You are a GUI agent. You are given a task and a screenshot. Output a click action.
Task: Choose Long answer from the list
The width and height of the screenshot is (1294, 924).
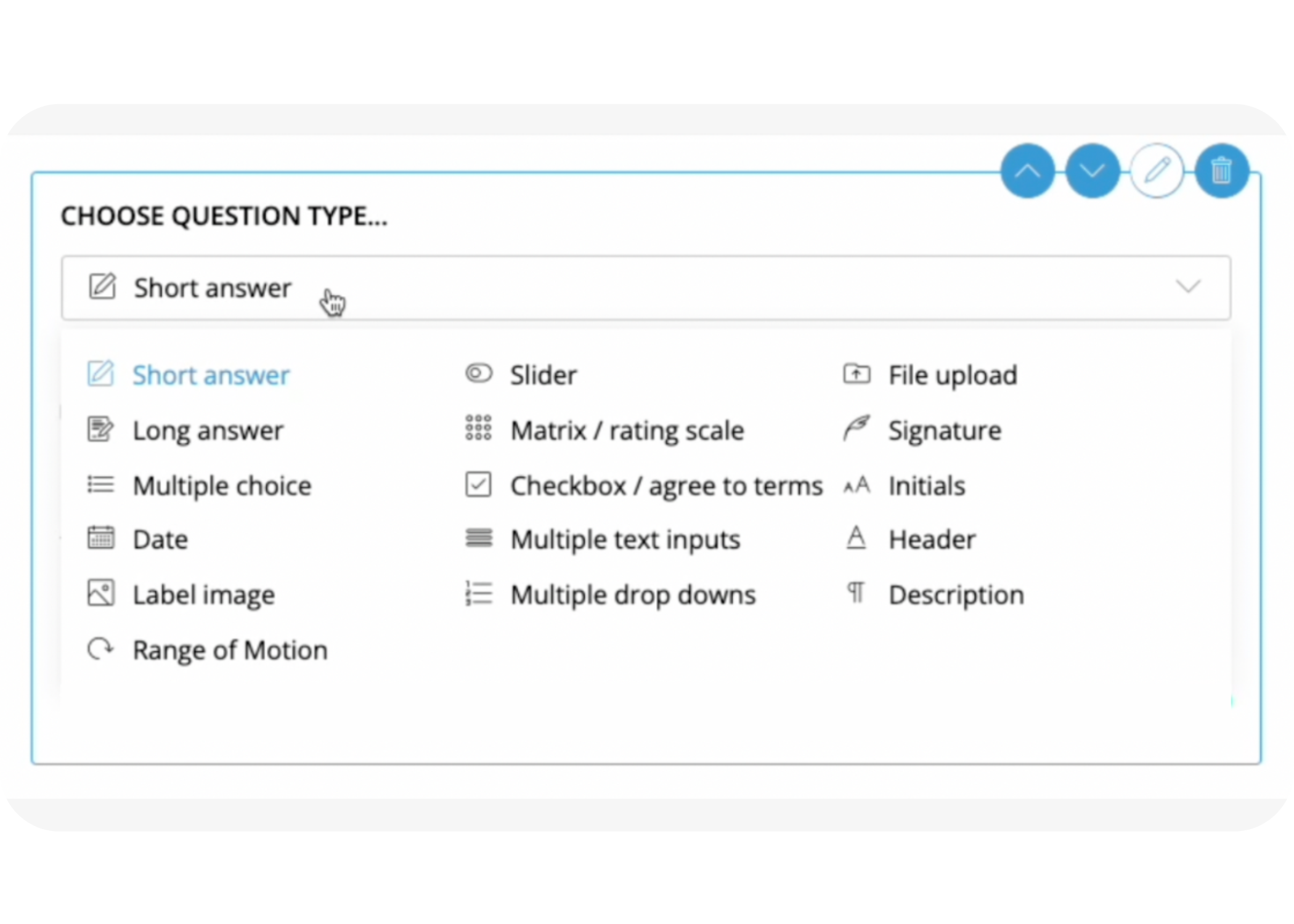(208, 429)
